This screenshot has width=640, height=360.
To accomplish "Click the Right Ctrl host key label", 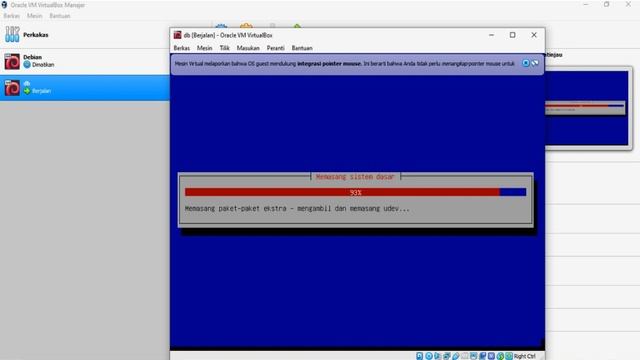I will [524, 356].
